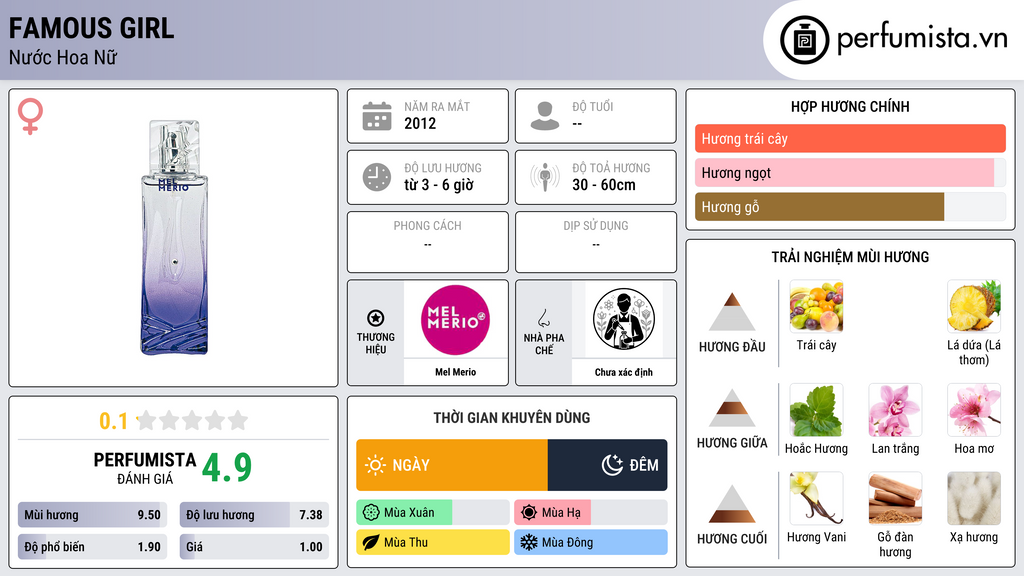The width and height of the screenshot is (1024, 576).
Task: Click the leaf icon for Mùa Thu
Action: coord(371,542)
